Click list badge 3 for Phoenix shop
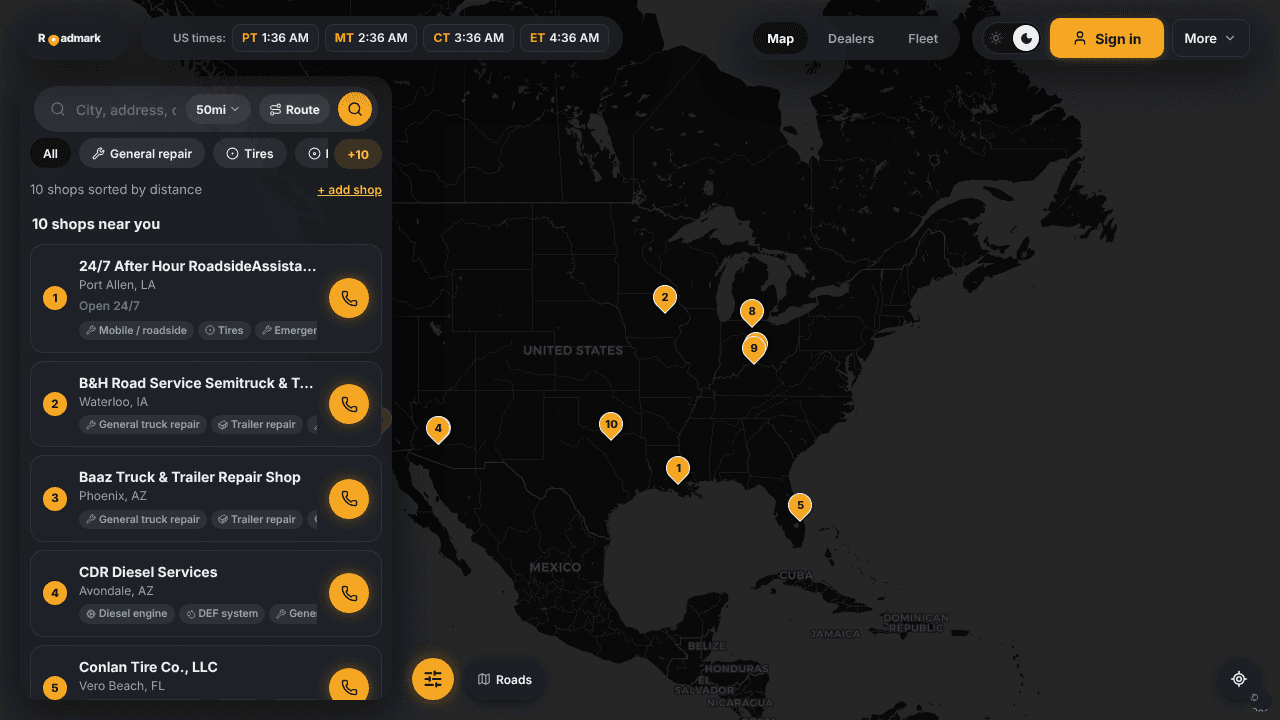 point(55,498)
